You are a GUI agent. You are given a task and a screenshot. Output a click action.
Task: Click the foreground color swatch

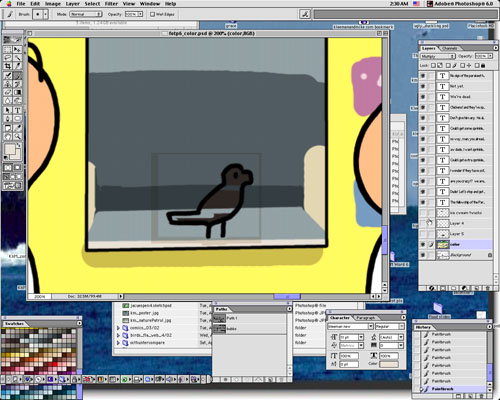coord(10,149)
